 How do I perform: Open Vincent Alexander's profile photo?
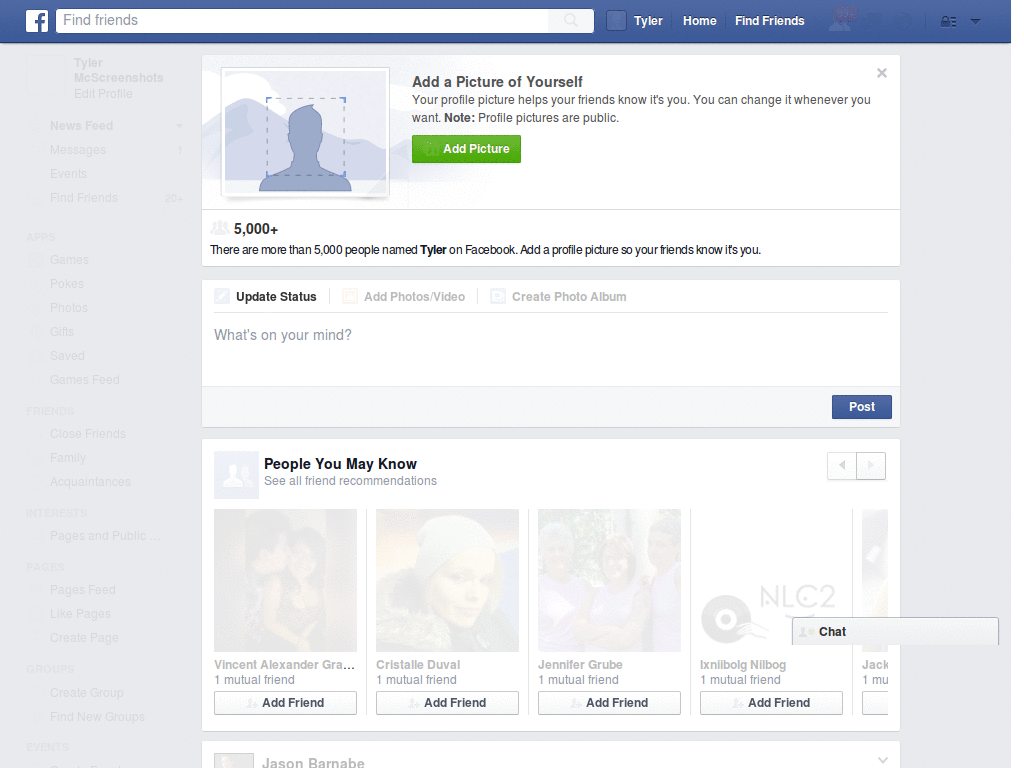(x=285, y=581)
